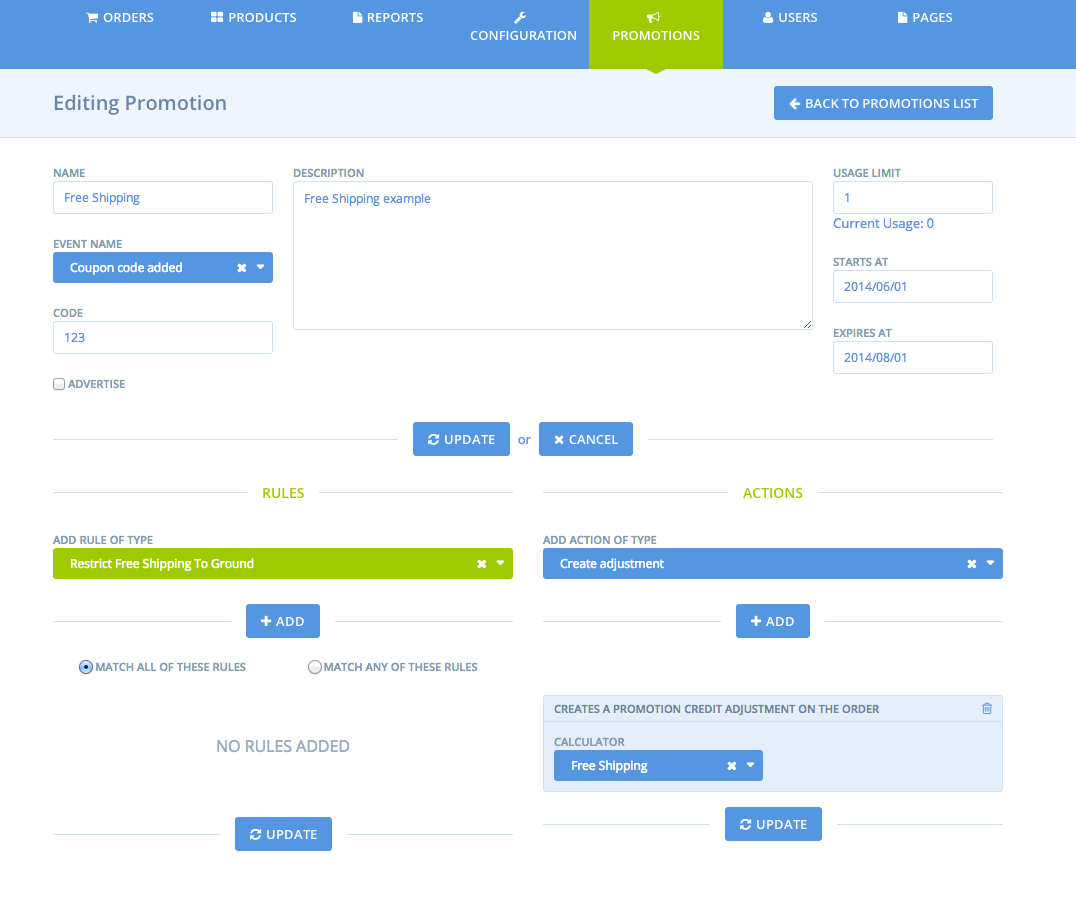Add the selected action with Add button
Viewport: 1076px width, 910px height.
coord(773,621)
